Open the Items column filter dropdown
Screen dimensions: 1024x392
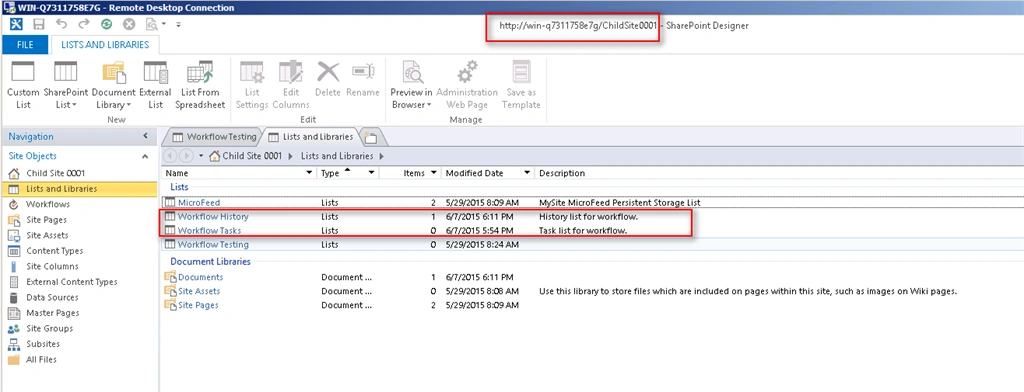[433, 173]
